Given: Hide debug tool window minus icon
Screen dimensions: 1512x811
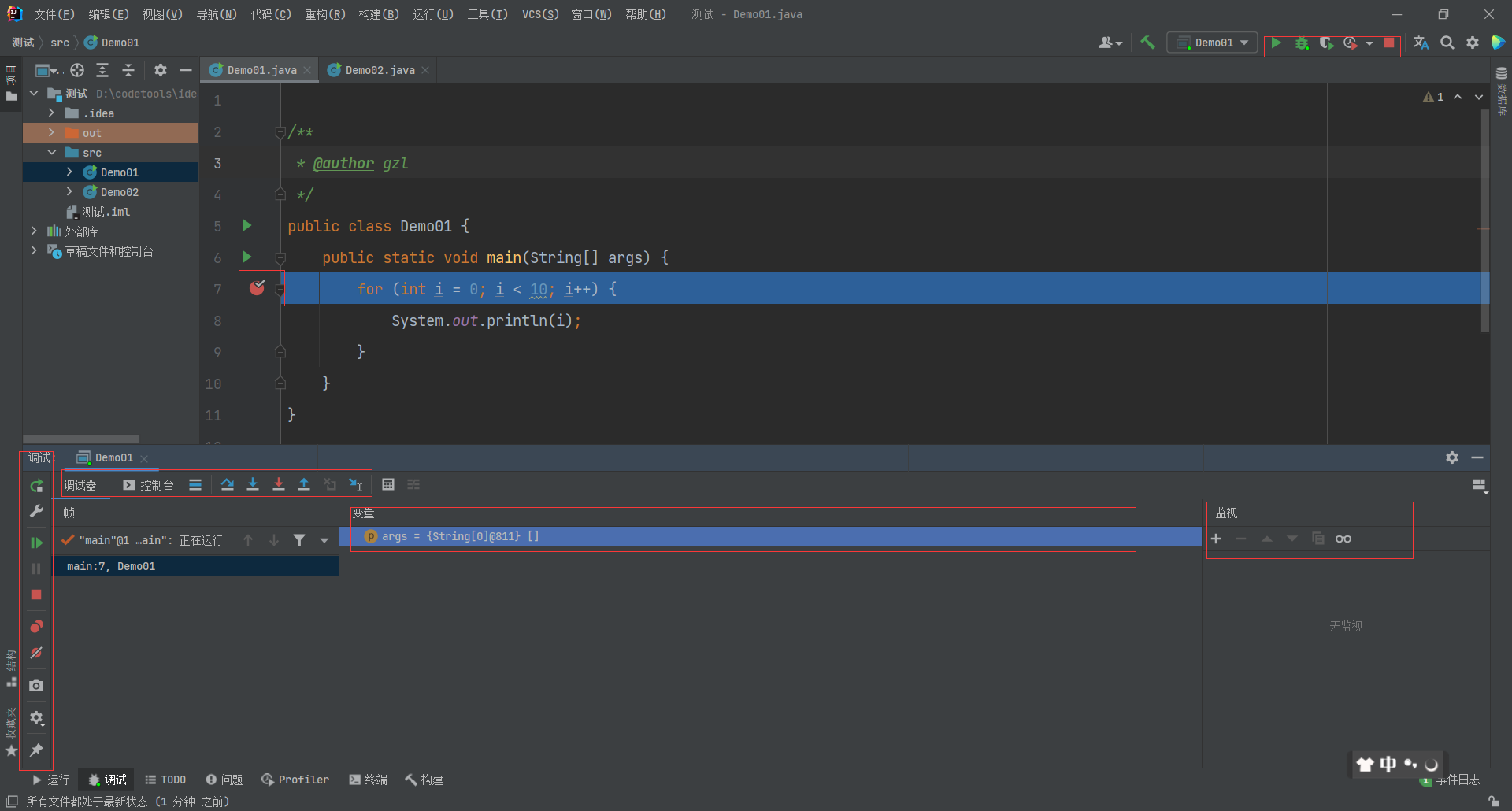Looking at the screenshot, I should click(x=1477, y=457).
